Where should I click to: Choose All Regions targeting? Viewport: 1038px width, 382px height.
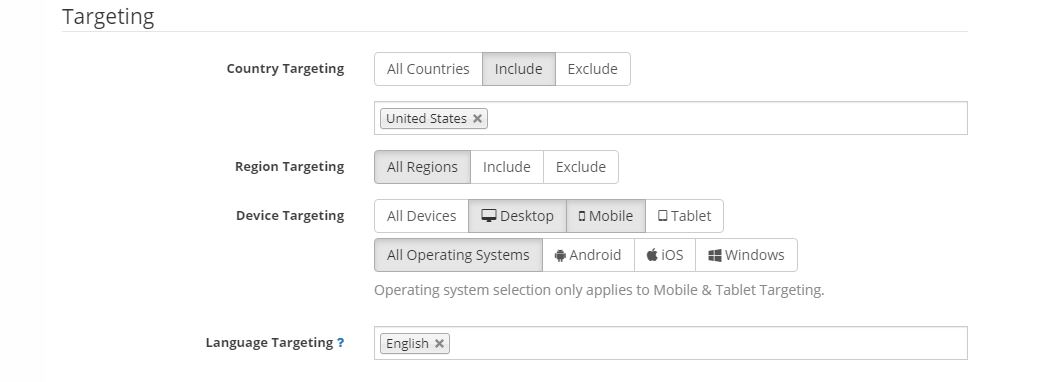click(422, 167)
